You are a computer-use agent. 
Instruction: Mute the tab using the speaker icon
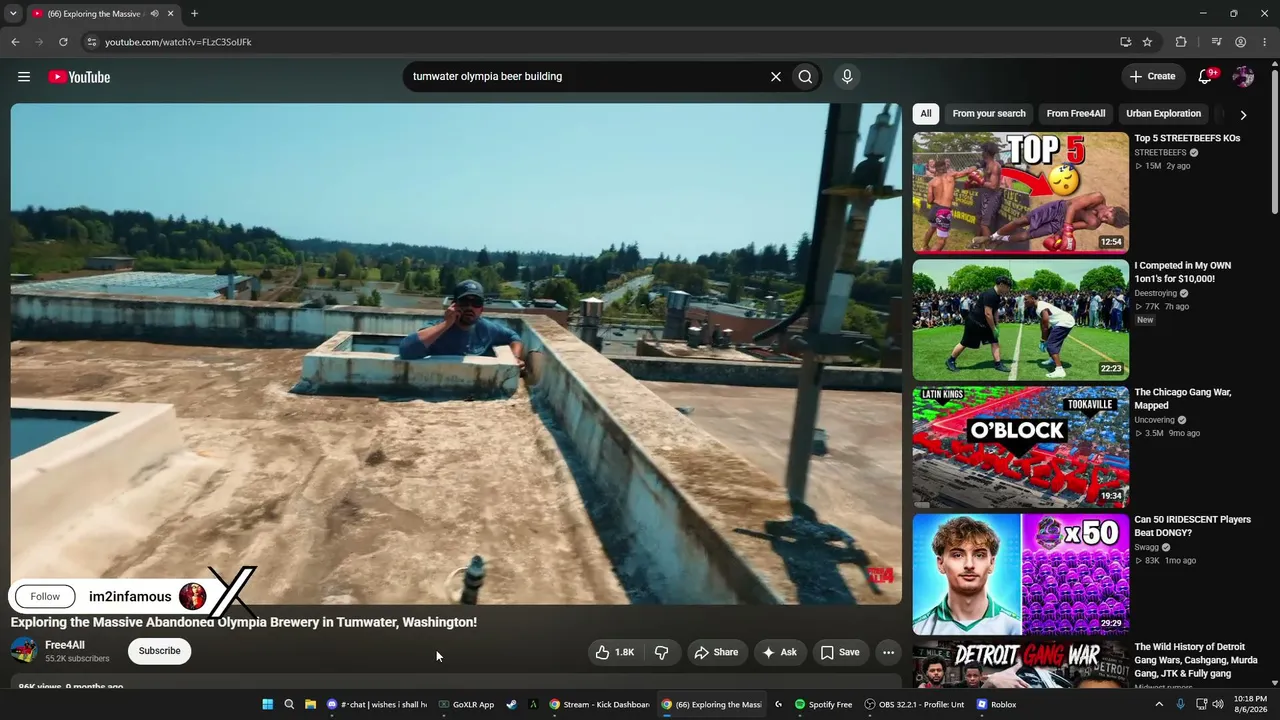point(154,14)
